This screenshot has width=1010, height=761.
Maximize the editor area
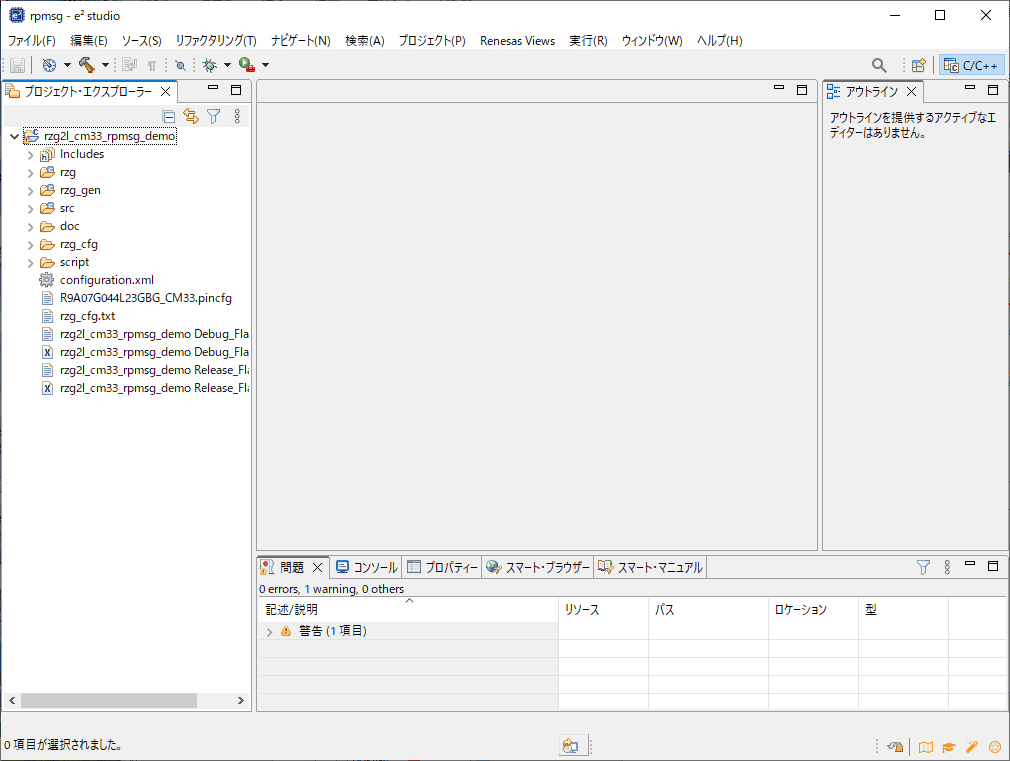pyautogui.click(x=802, y=90)
